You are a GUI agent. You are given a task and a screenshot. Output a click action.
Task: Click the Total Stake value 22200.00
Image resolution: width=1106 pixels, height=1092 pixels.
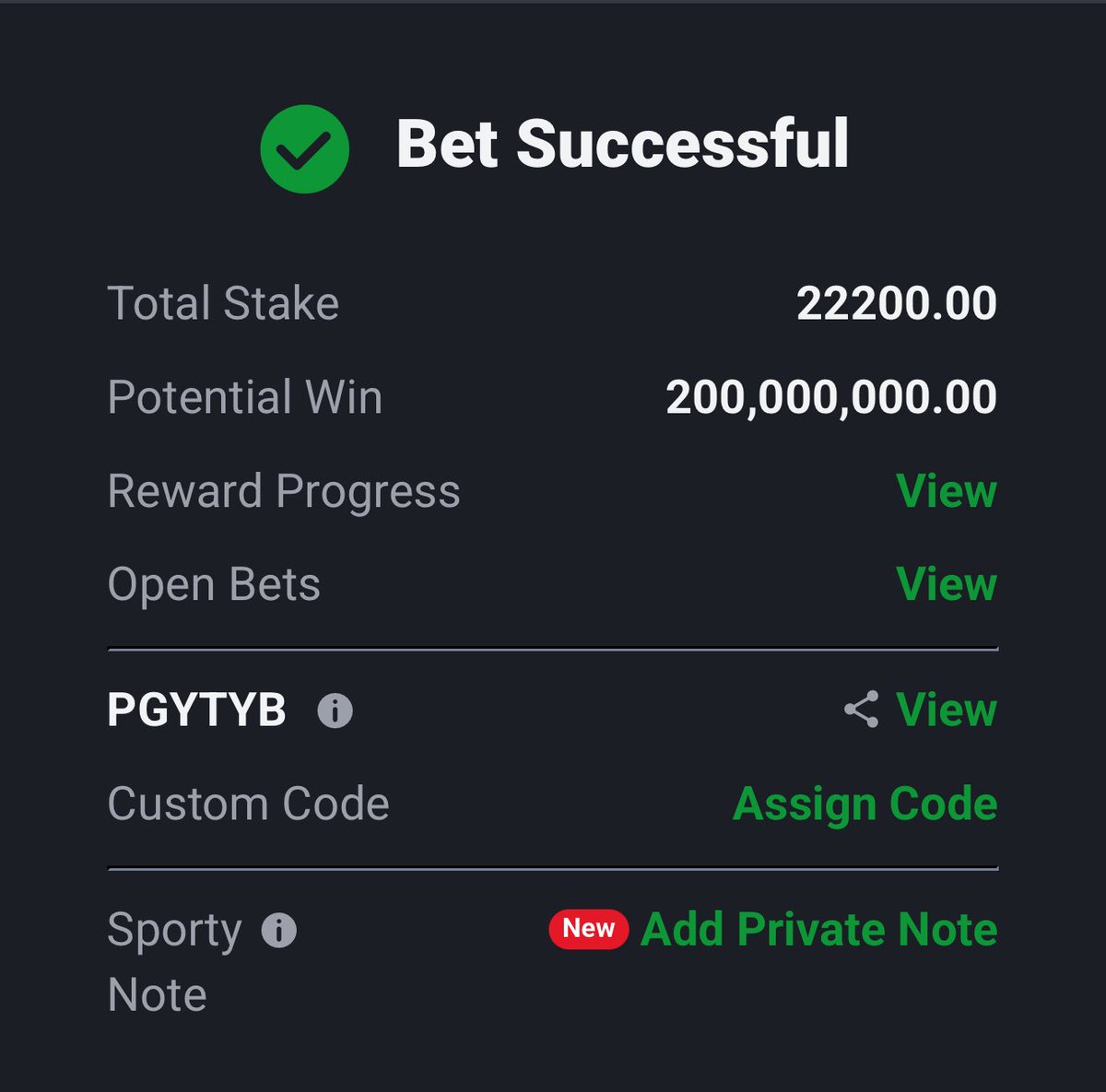tap(897, 304)
